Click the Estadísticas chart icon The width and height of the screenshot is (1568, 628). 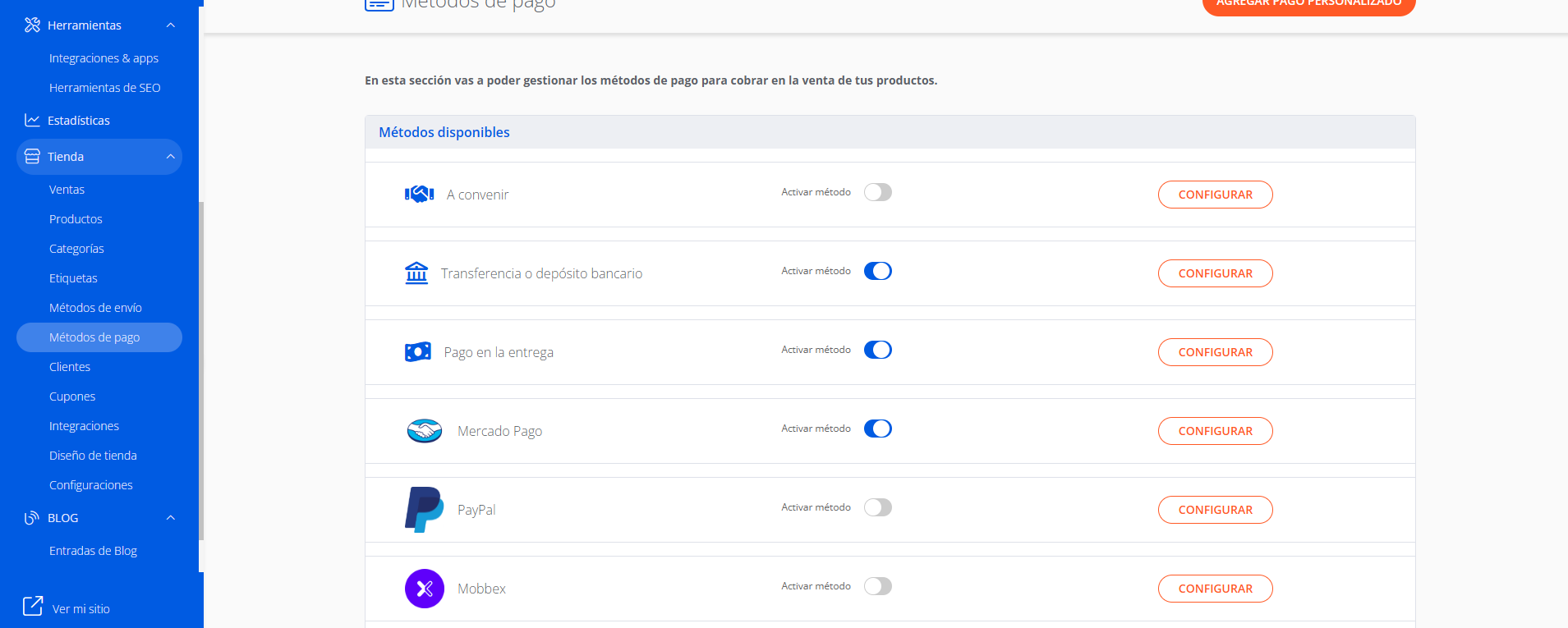pyautogui.click(x=32, y=120)
